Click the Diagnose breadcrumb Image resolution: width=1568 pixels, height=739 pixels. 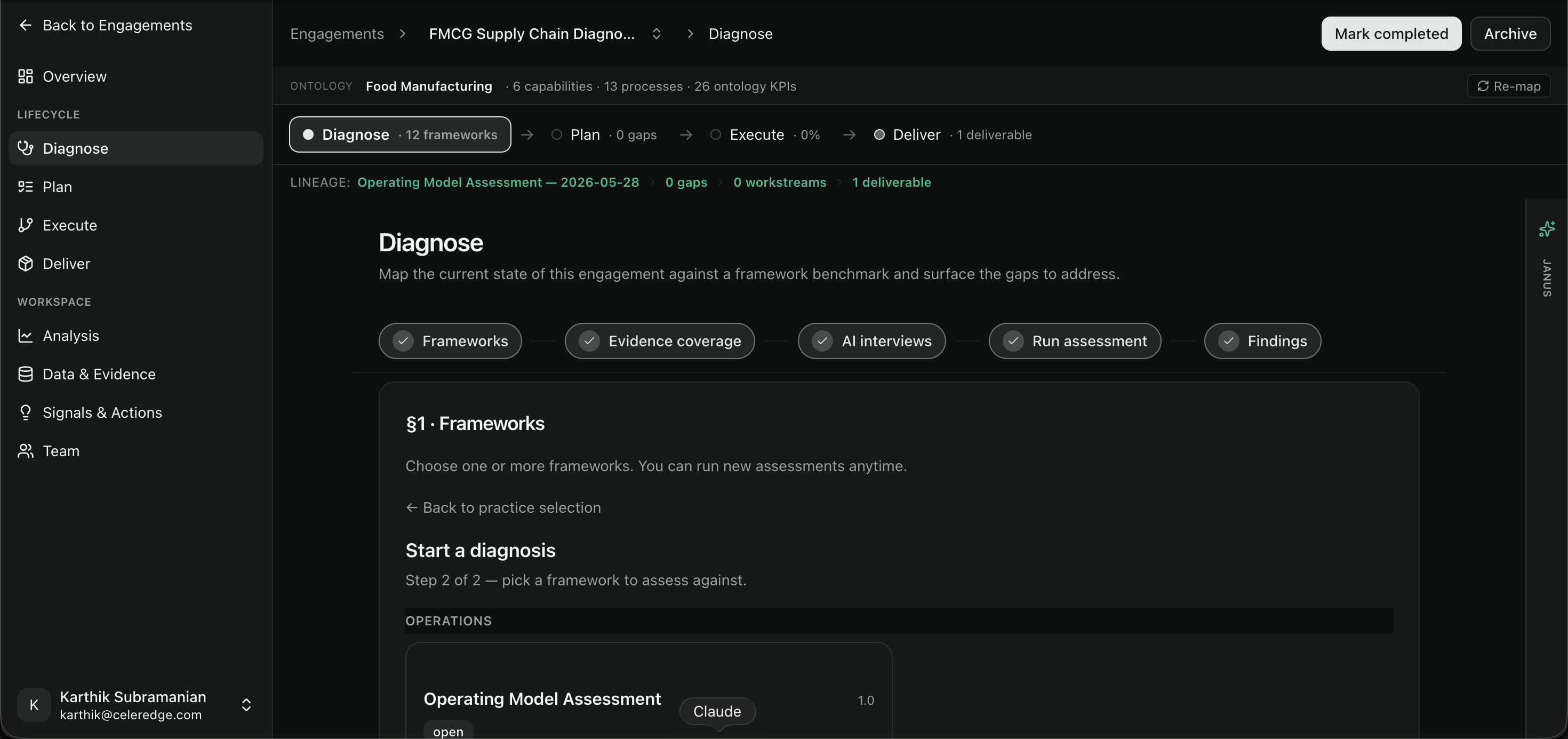(740, 34)
